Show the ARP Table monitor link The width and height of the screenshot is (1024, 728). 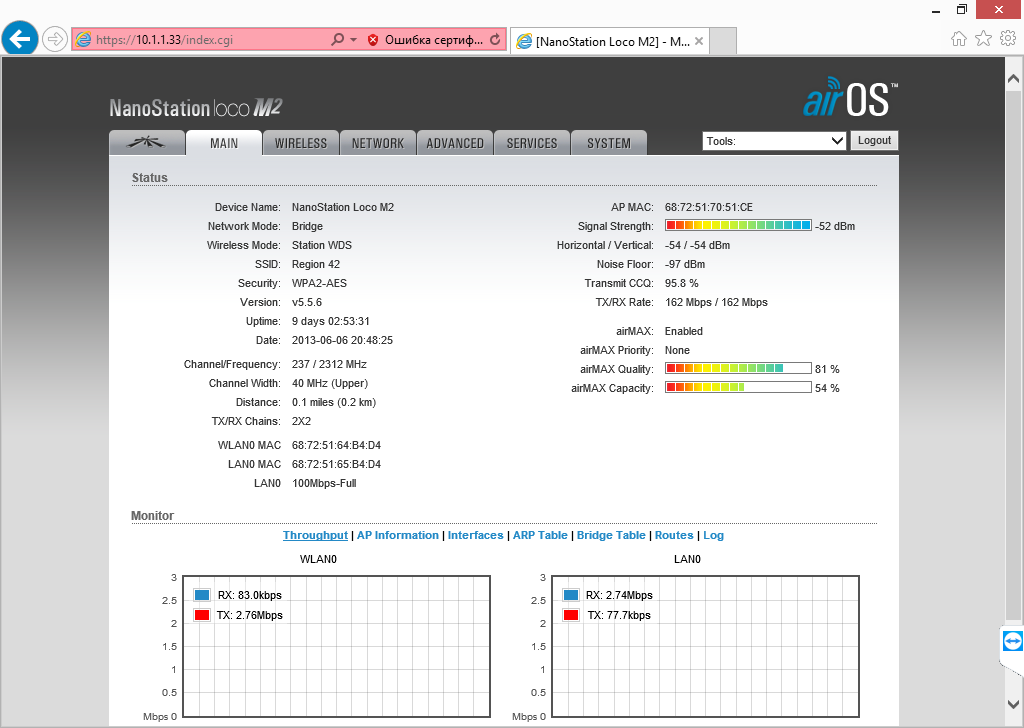[540, 535]
